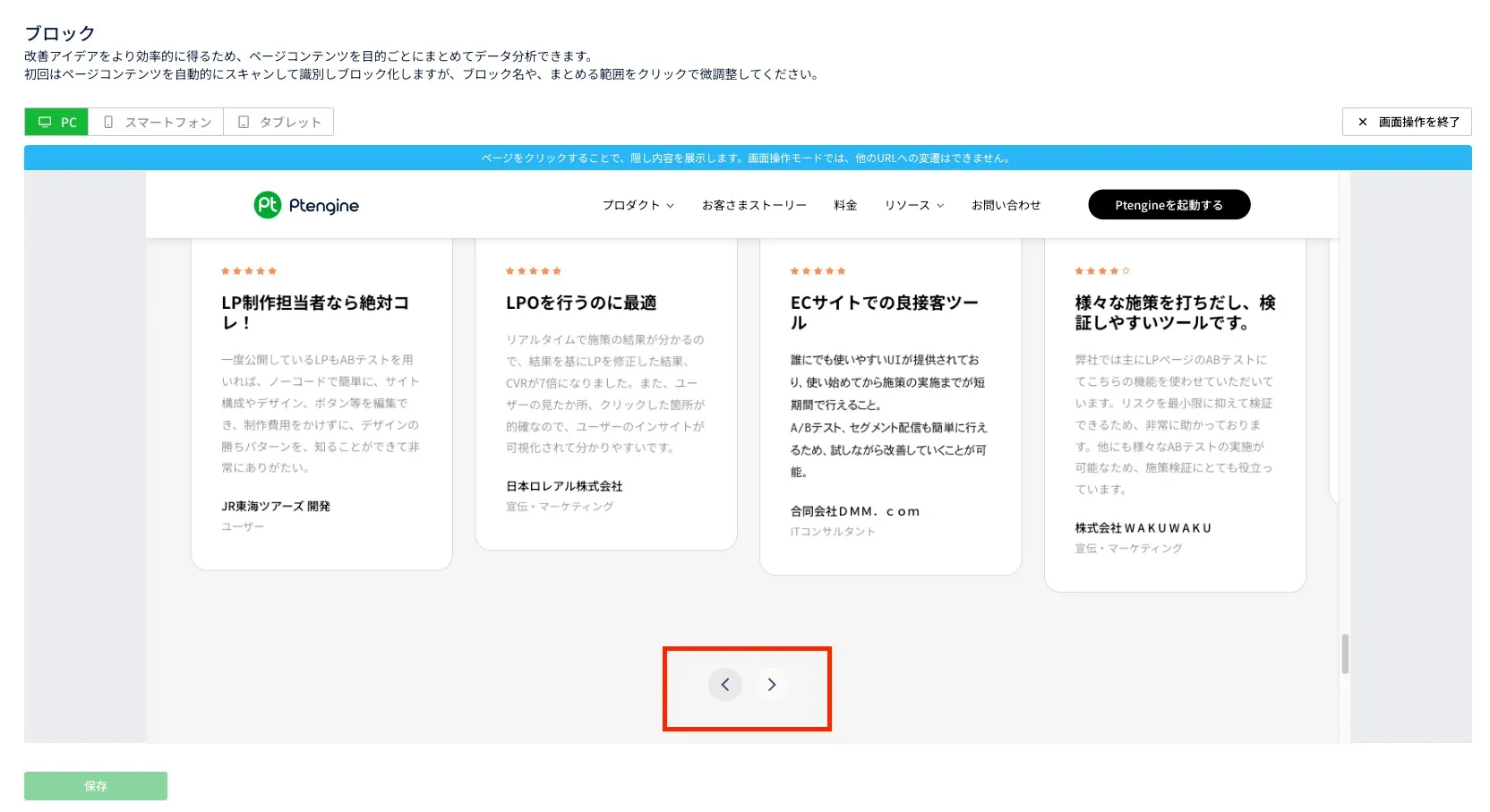Viewport: 1490px width, 812px height.
Task: Click the ECサイトでの良接客ツール review heading
Action: 884,312
